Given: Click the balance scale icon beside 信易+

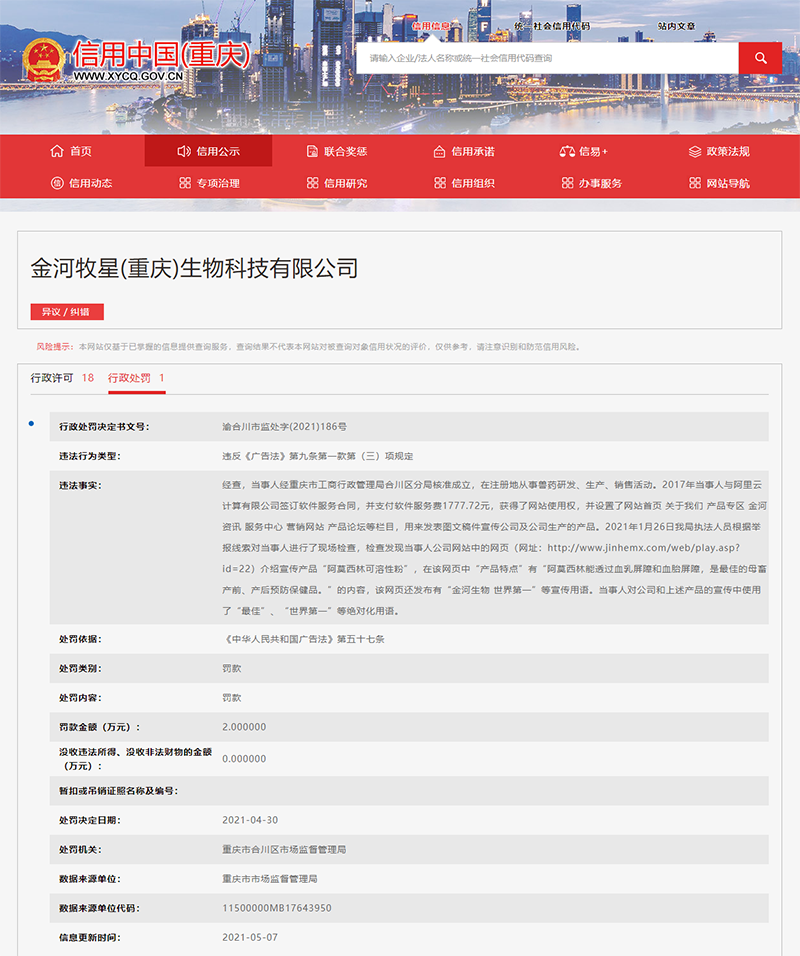Looking at the screenshot, I should pos(567,151).
